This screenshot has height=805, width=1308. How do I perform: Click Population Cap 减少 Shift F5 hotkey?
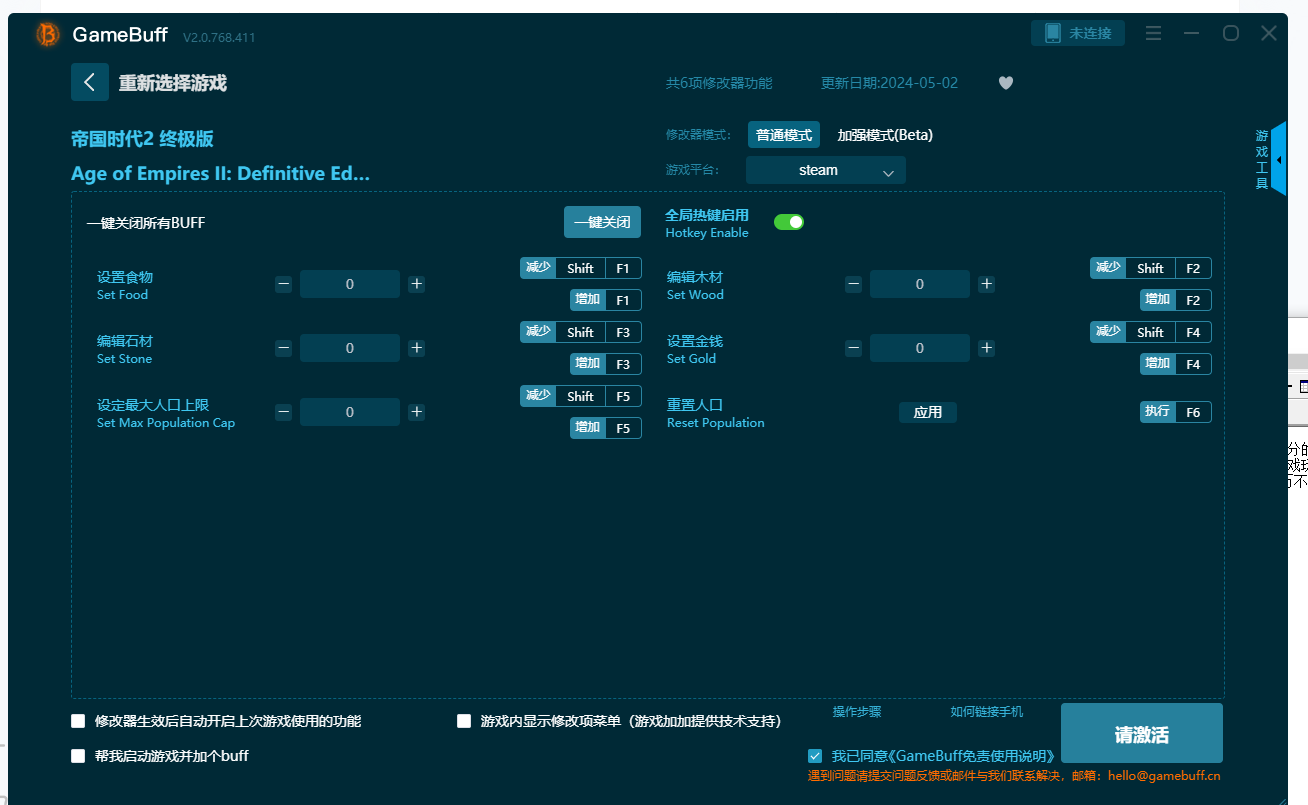pyautogui.click(x=581, y=396)
